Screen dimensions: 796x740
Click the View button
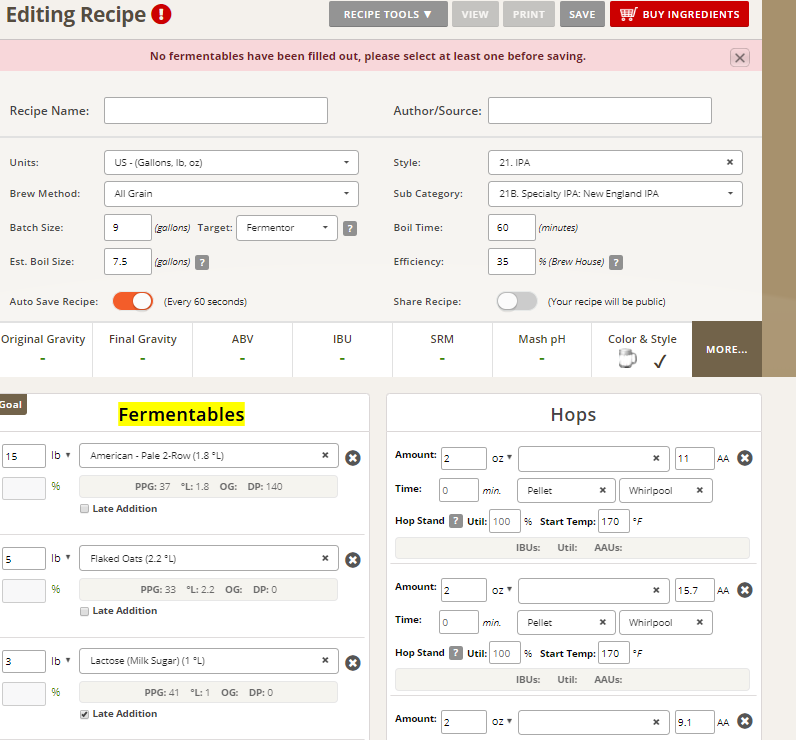click(x=475, y=14)
